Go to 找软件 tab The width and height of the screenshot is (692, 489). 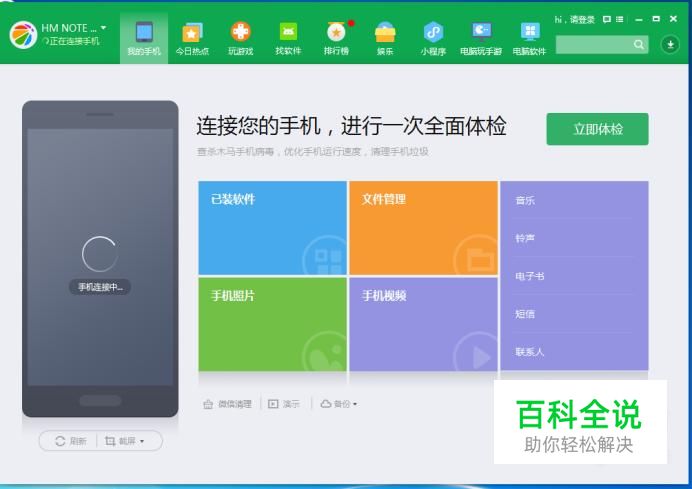click(x=288, y=39)
